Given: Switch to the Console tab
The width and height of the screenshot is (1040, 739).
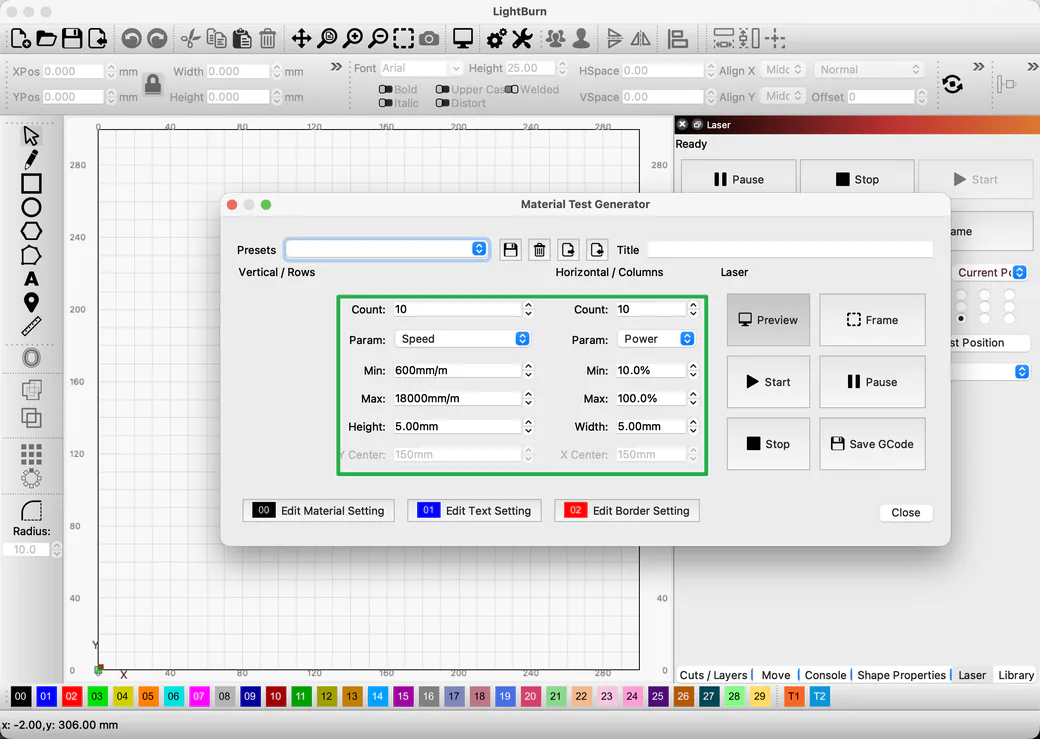Looking at the screenshot, I should 825,675.
